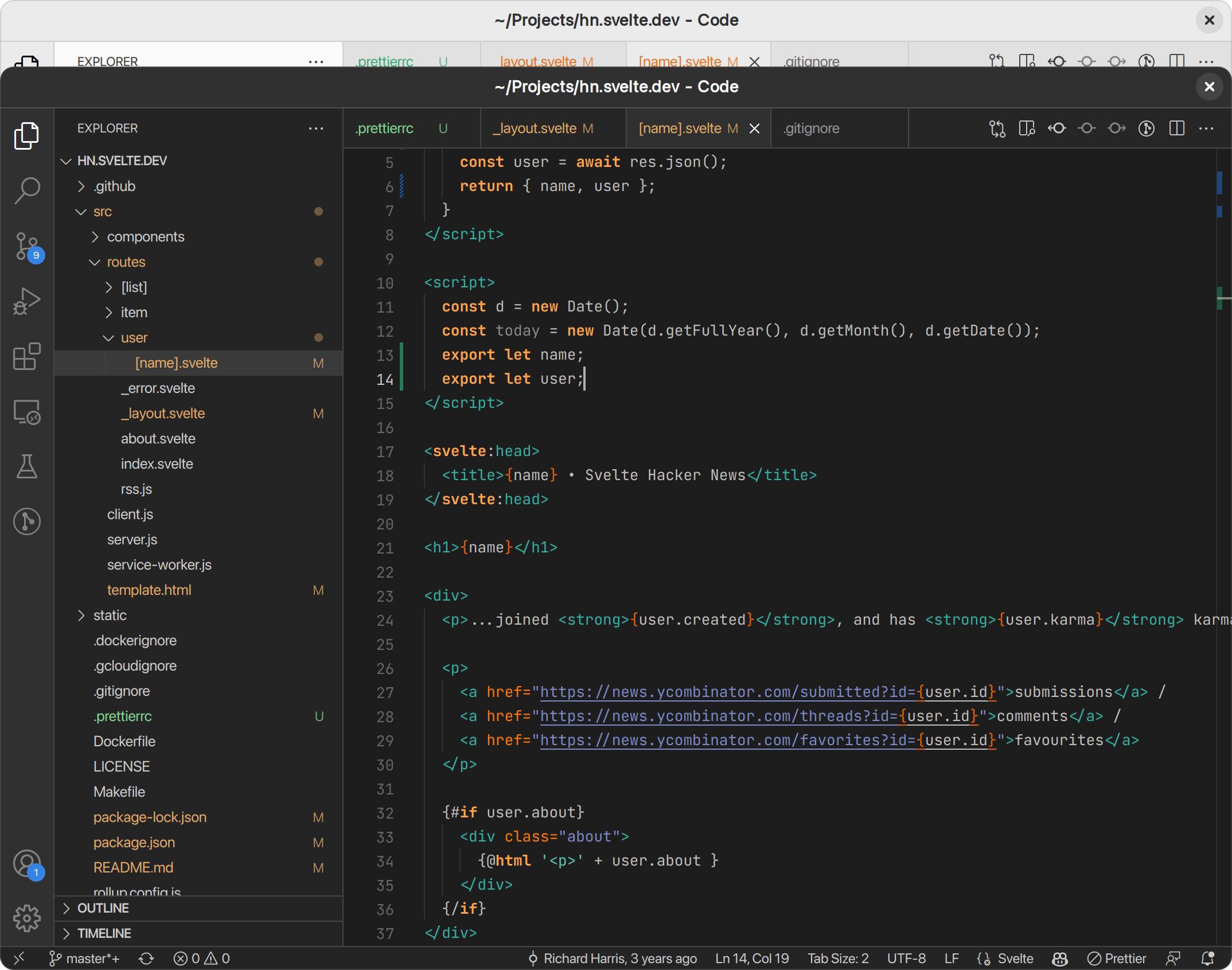The image size is (1232, 970).
Task: Click the notifications bell in status bar
Action: click(x=1207, y=959)
